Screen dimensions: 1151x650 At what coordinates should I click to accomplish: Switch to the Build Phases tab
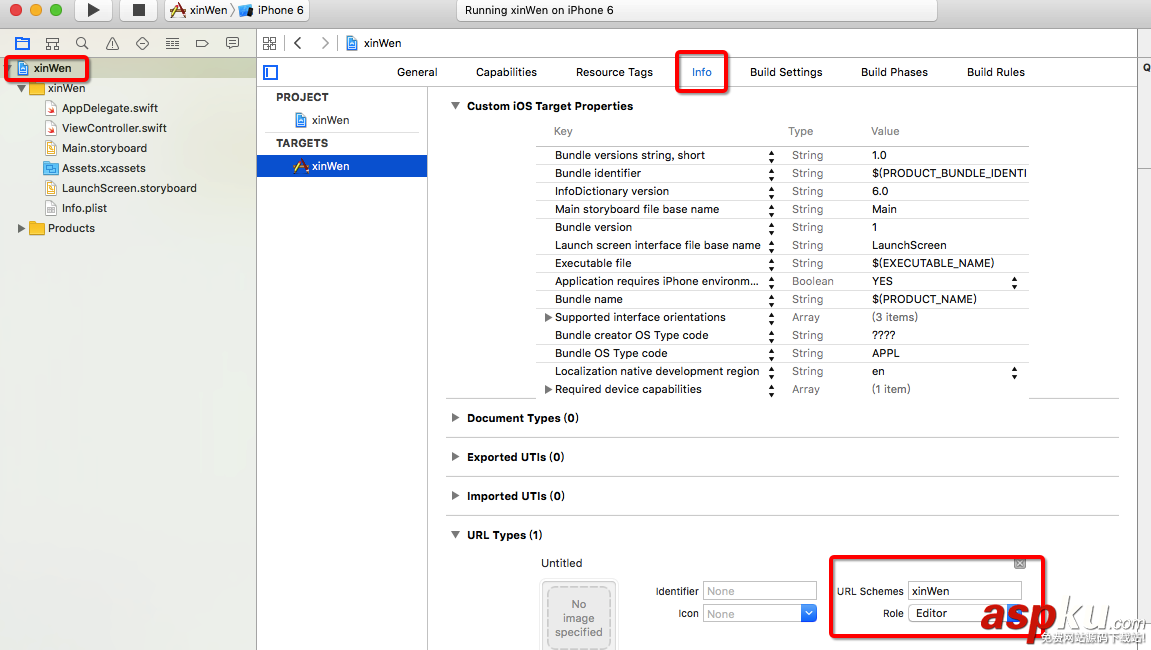894,72
